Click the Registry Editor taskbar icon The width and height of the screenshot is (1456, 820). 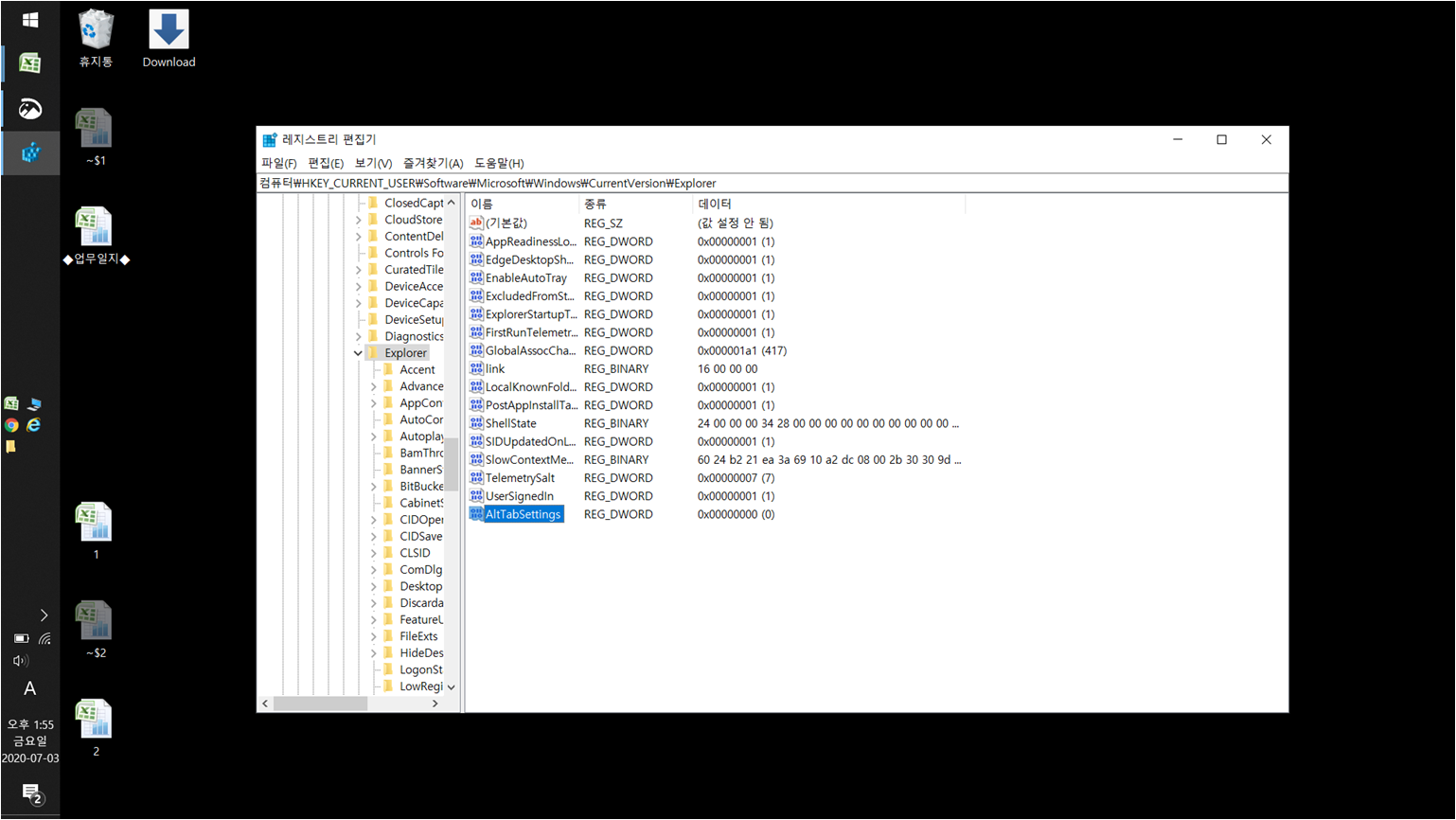(x=30, y=152)
